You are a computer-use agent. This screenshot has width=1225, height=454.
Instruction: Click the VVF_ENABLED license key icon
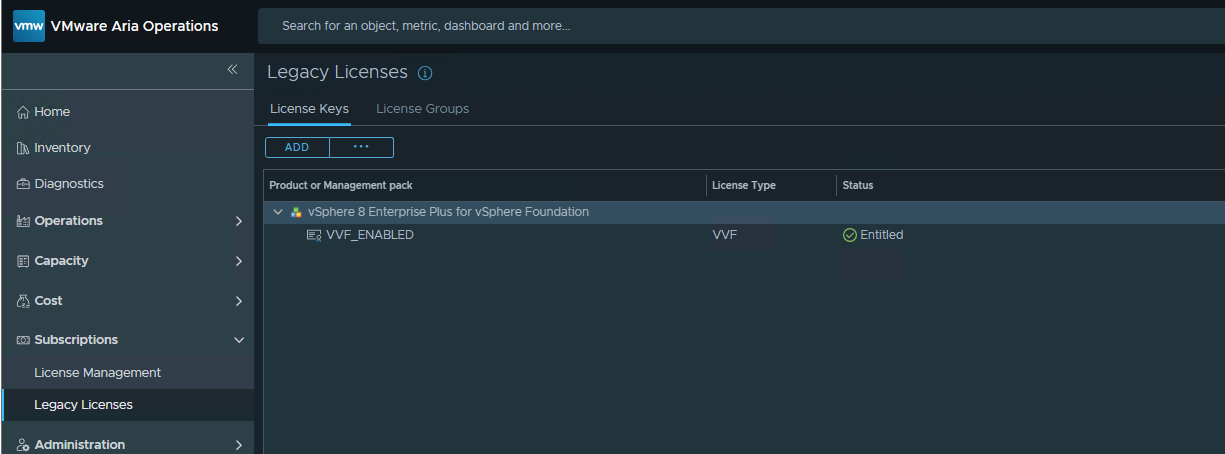tap(314, 235)
